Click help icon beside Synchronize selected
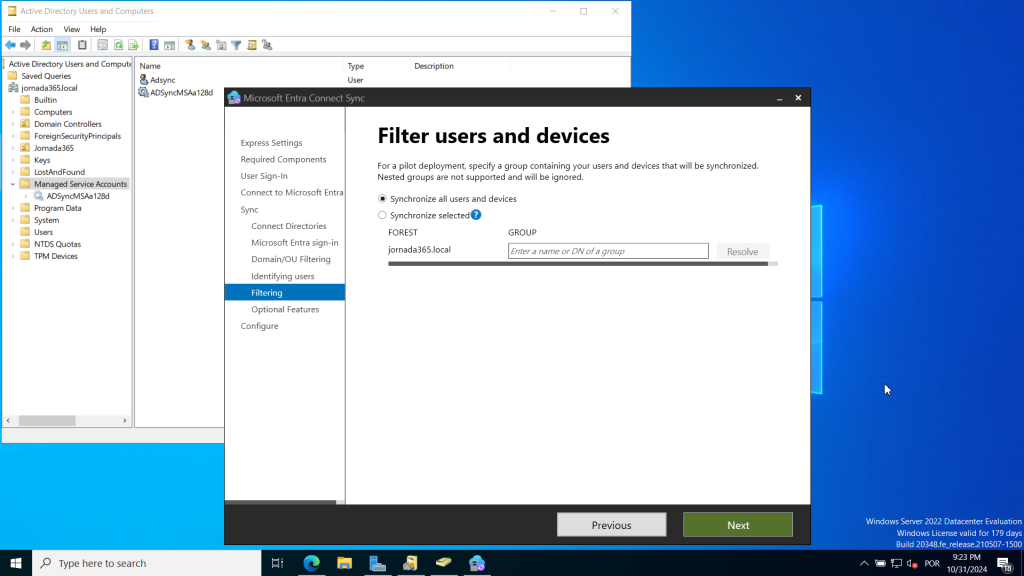This screenshot has width=1024, height=576. point(476,215)
